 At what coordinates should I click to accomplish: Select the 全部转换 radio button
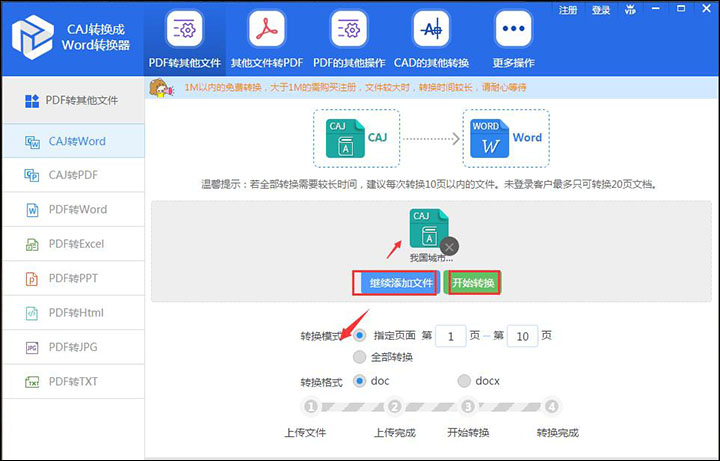[x=360, y=357]
